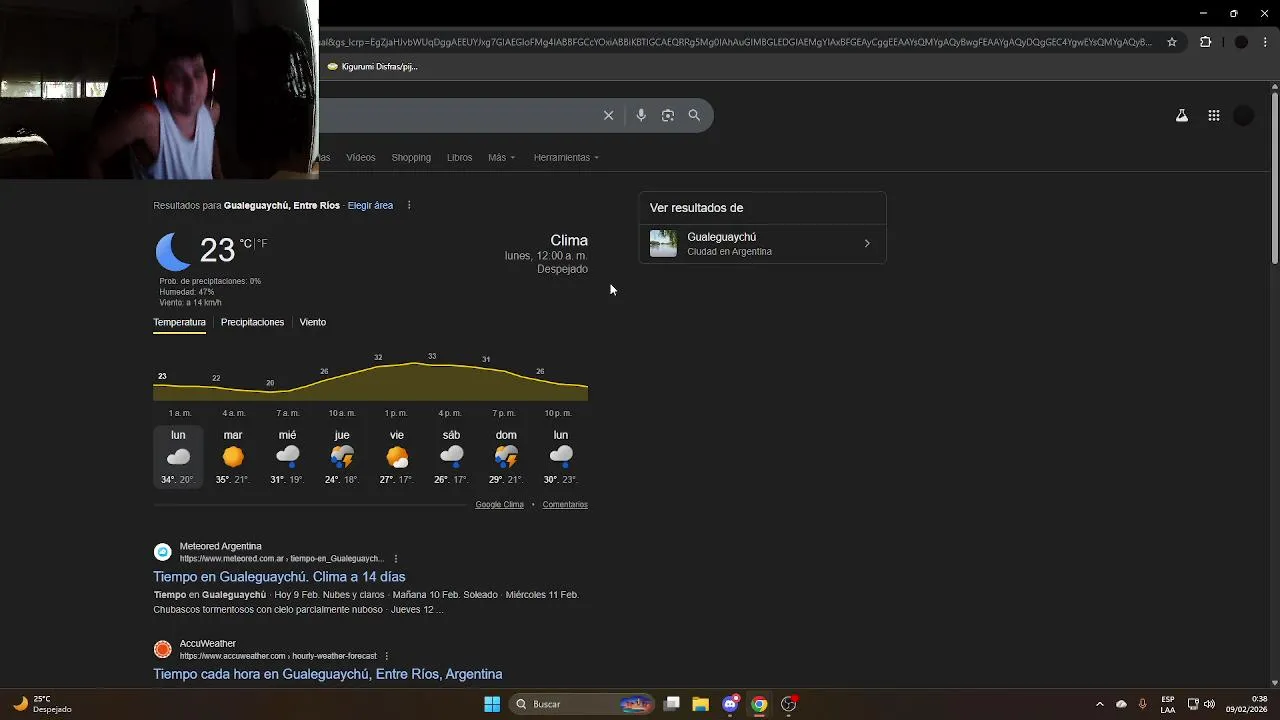
Task: Click inside the Google search input field
Action: coord(455,115)
